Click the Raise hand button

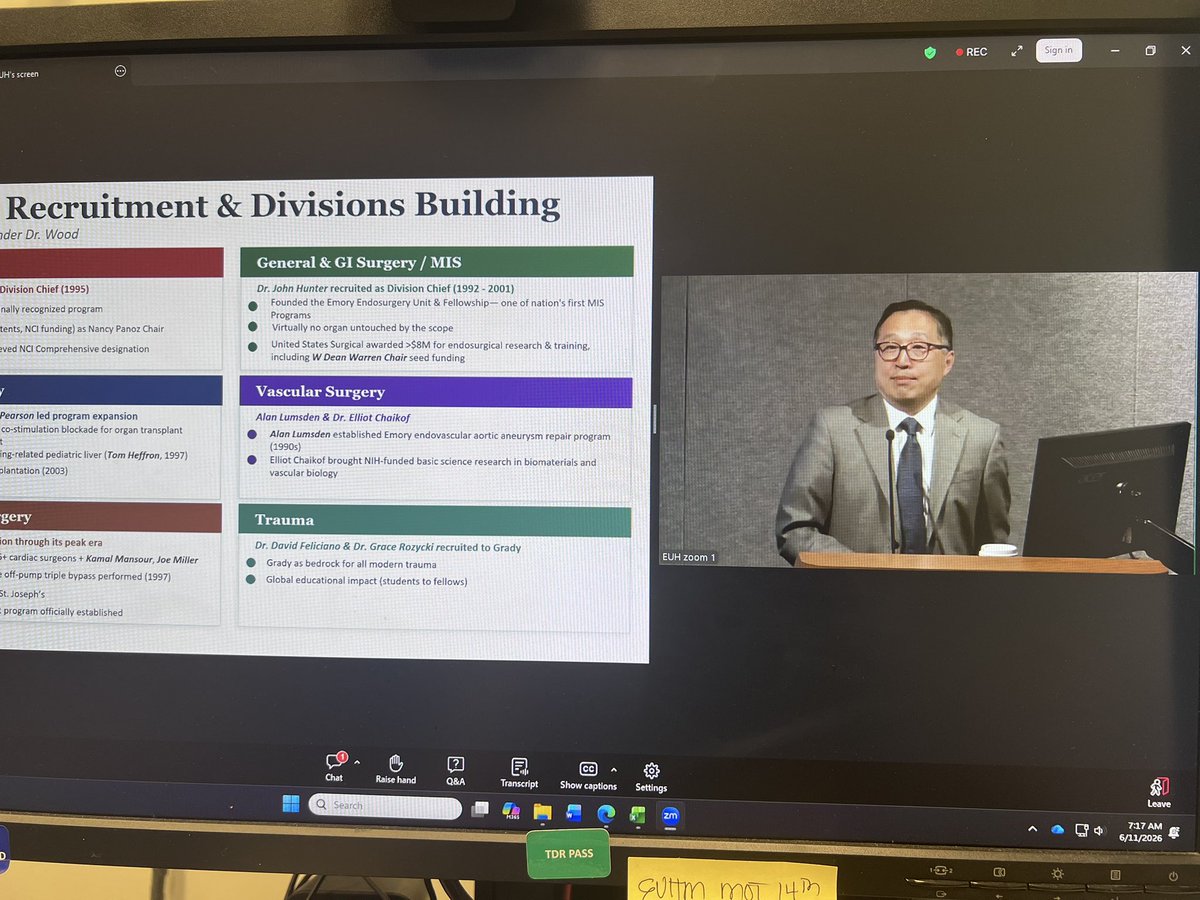click(396, 768)
